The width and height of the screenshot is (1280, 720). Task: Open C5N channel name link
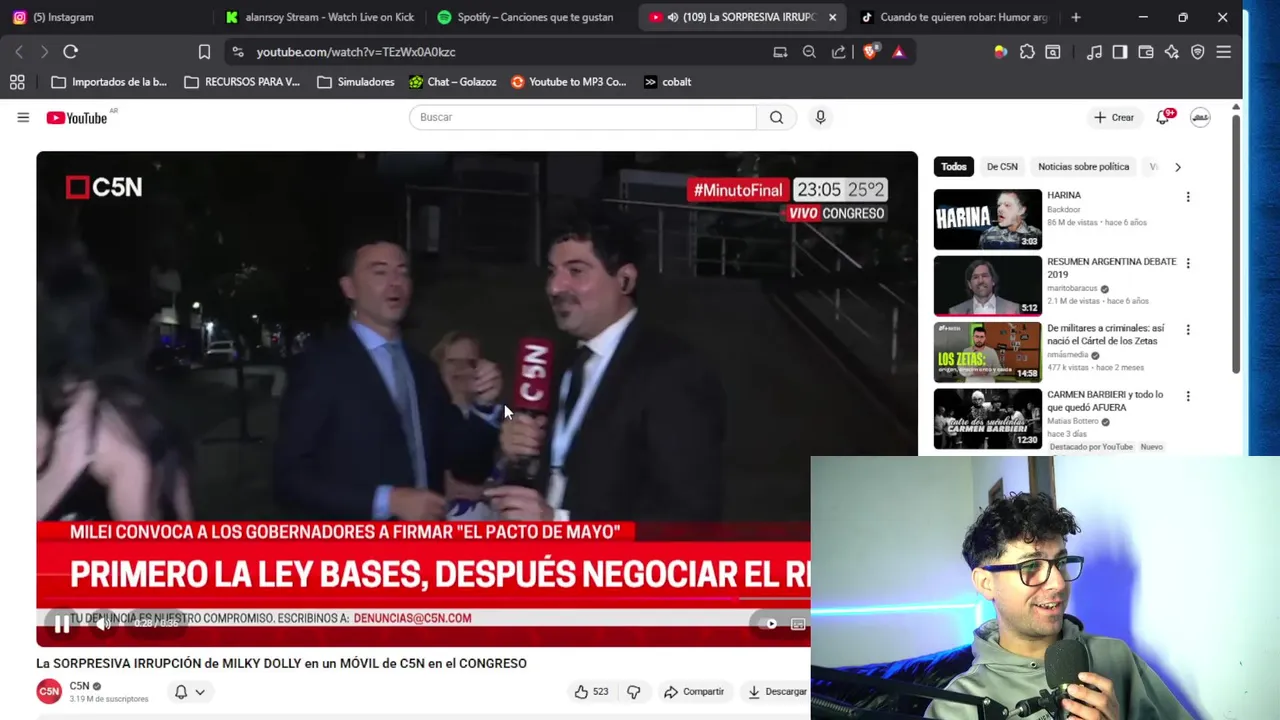point(79,686)
